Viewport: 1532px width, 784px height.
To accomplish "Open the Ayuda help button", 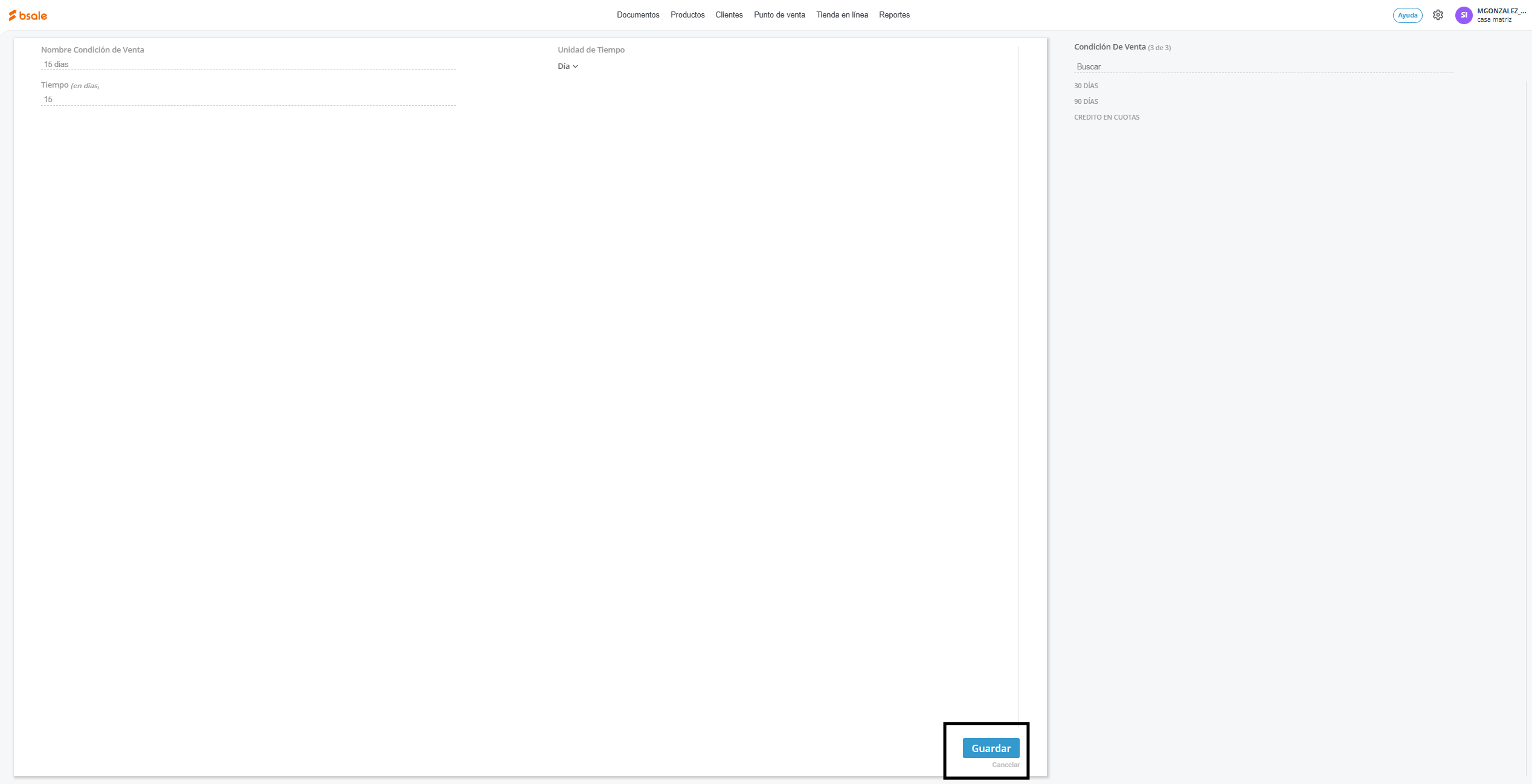I will tap(1407, 15).
